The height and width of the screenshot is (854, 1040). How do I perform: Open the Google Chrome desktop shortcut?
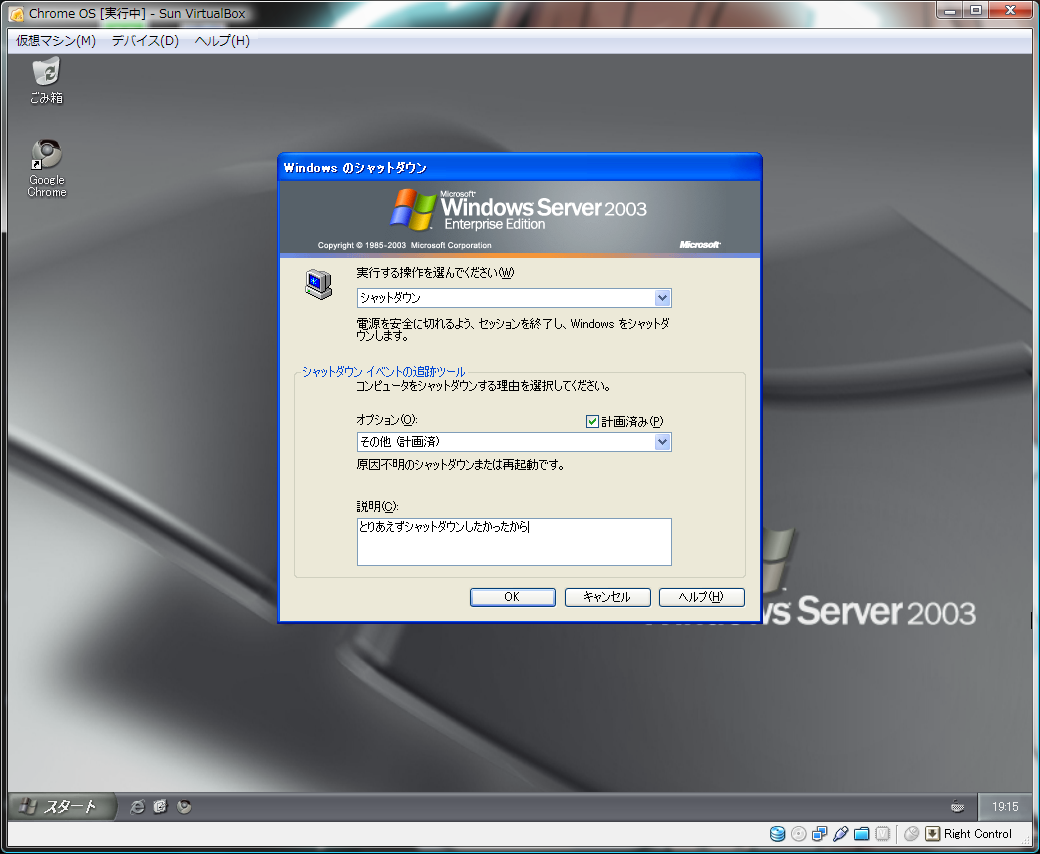tap(46, 168)
